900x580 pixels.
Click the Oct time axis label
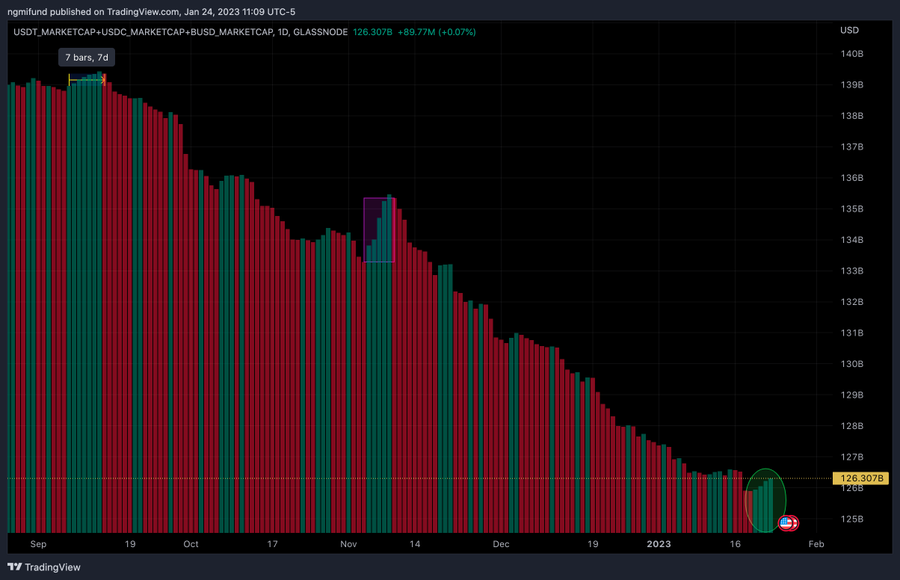point(191,544)
